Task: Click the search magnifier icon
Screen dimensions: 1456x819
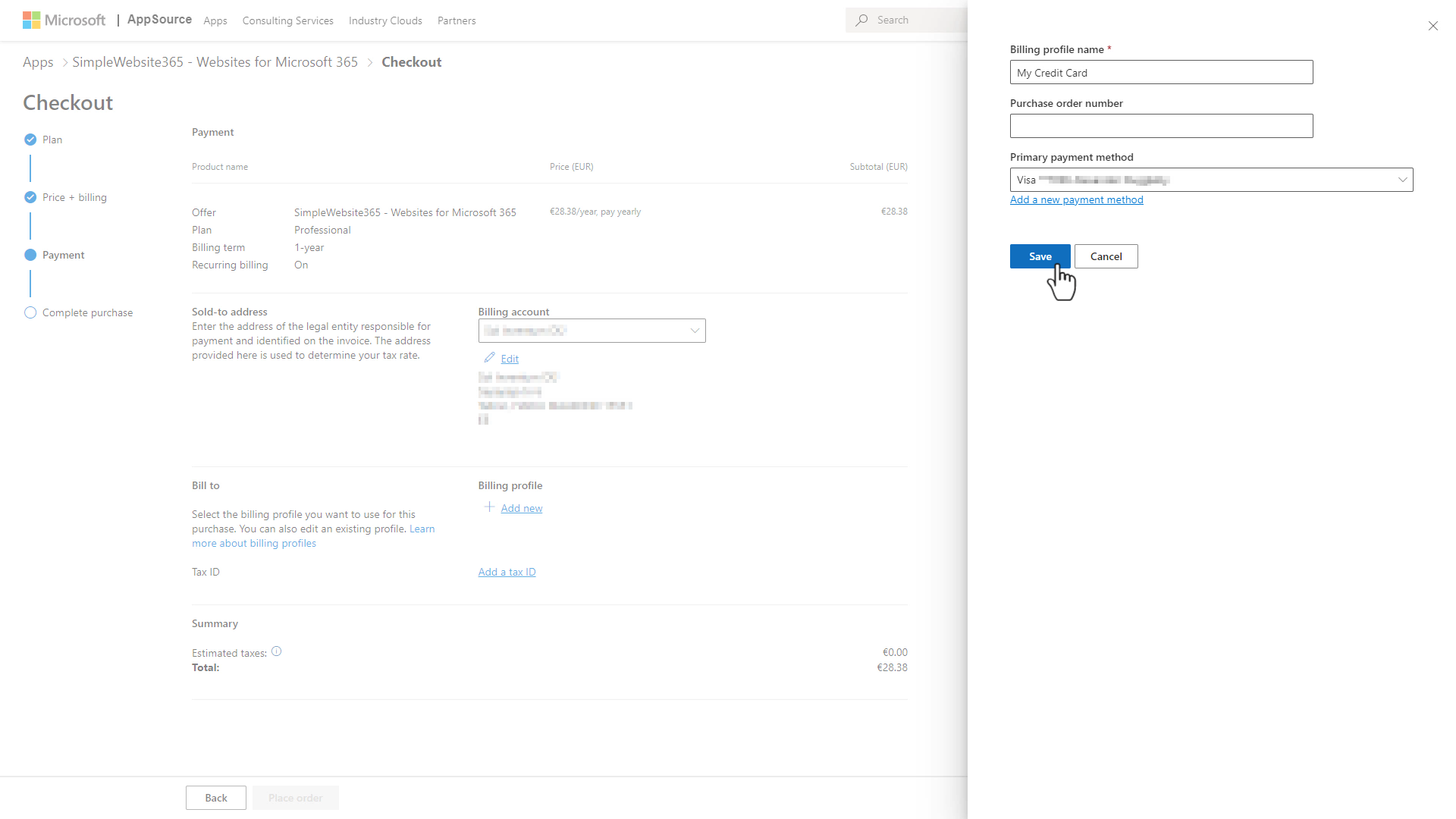Action: tap(861, 20)
